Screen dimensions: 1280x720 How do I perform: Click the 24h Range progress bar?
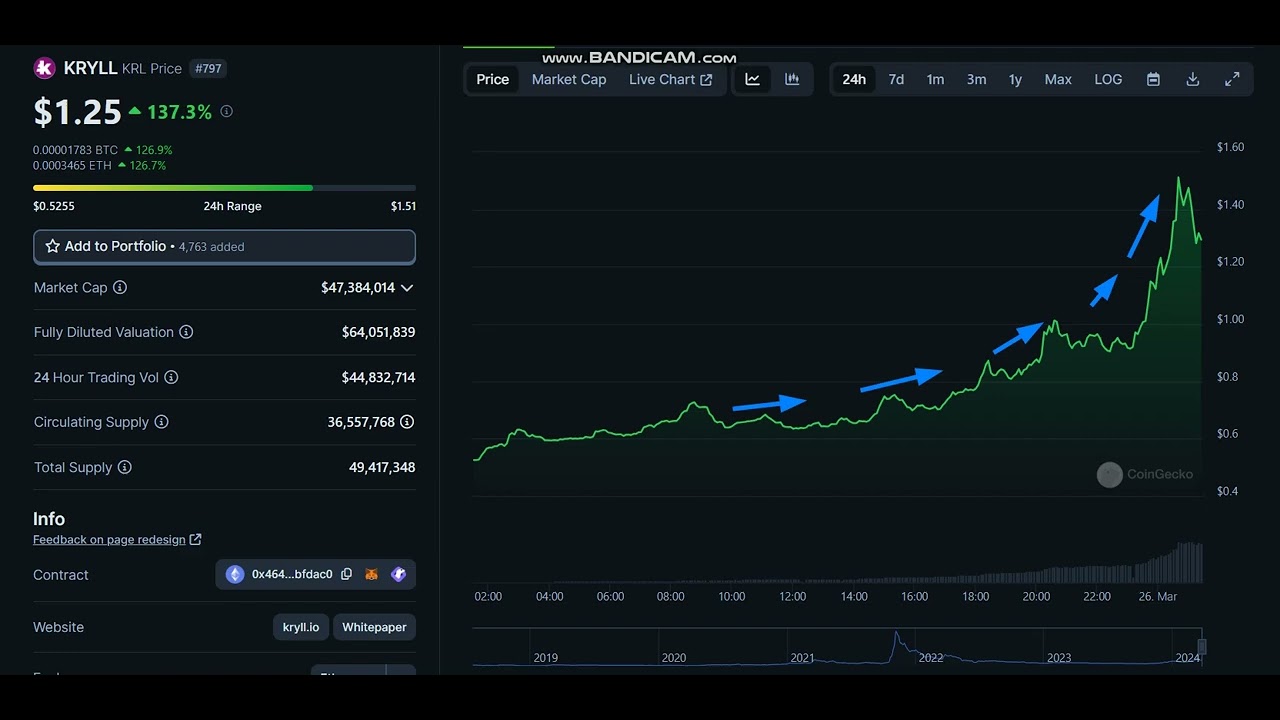tap(224, 188)
